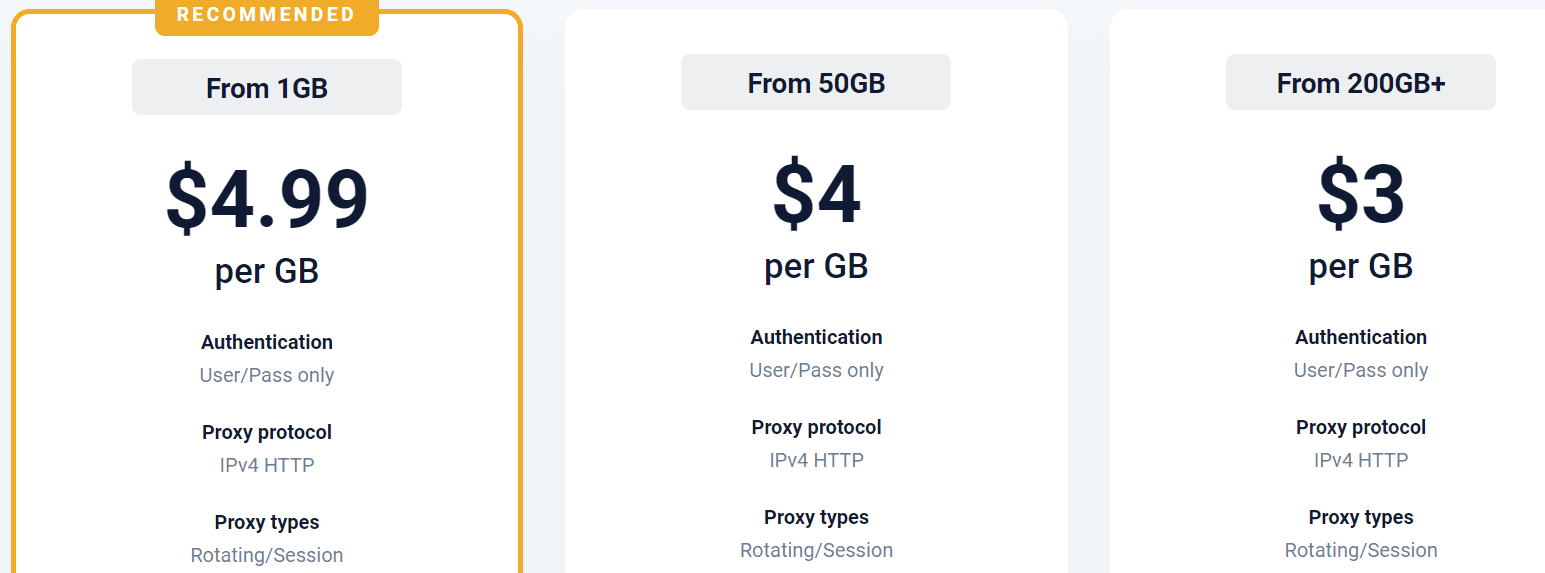The image size is (1545, 573).
Task: Select the From 200GB+ plan label
Action: [1361, 83]
